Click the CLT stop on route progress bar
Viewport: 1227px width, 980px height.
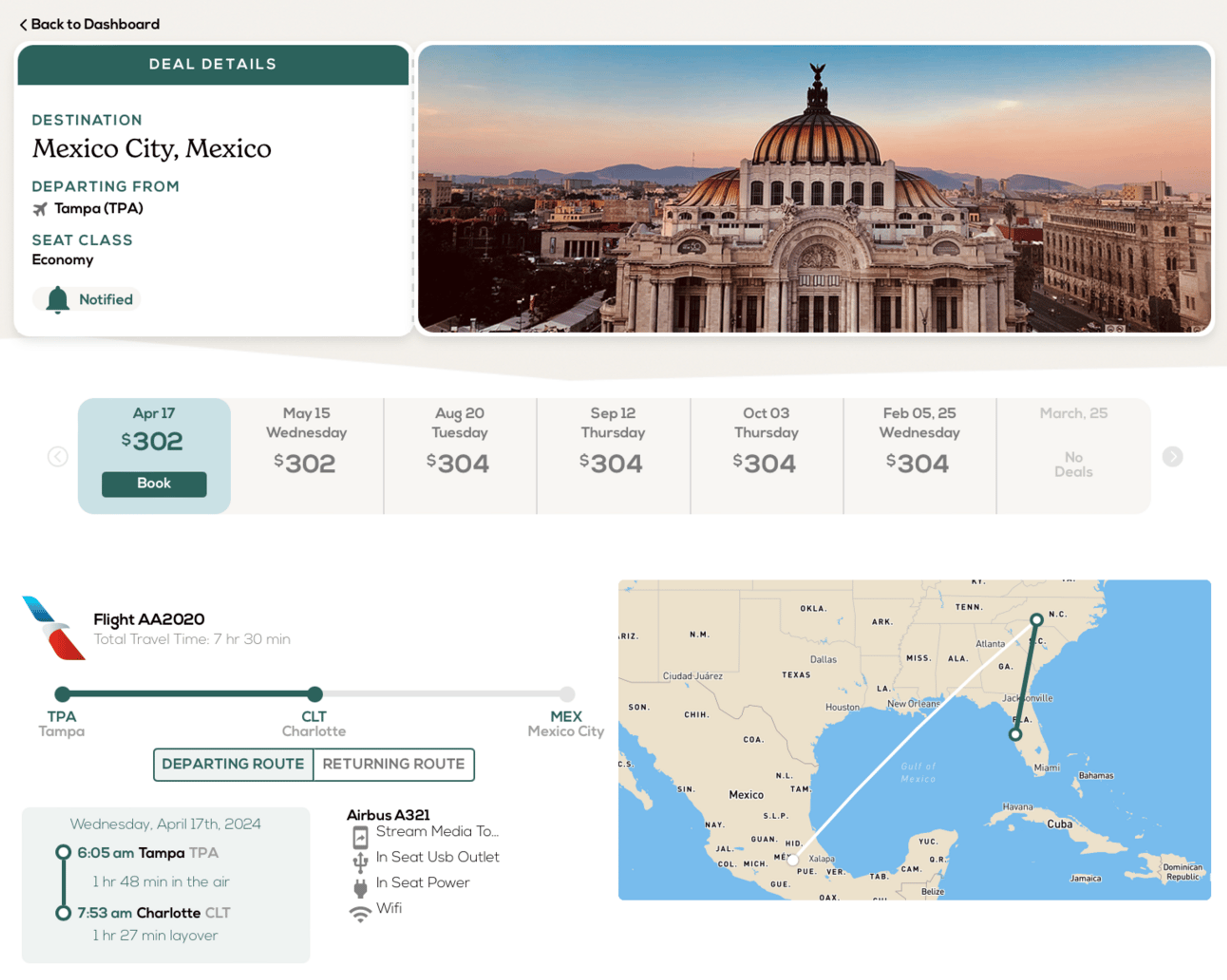tap(315, 694)
